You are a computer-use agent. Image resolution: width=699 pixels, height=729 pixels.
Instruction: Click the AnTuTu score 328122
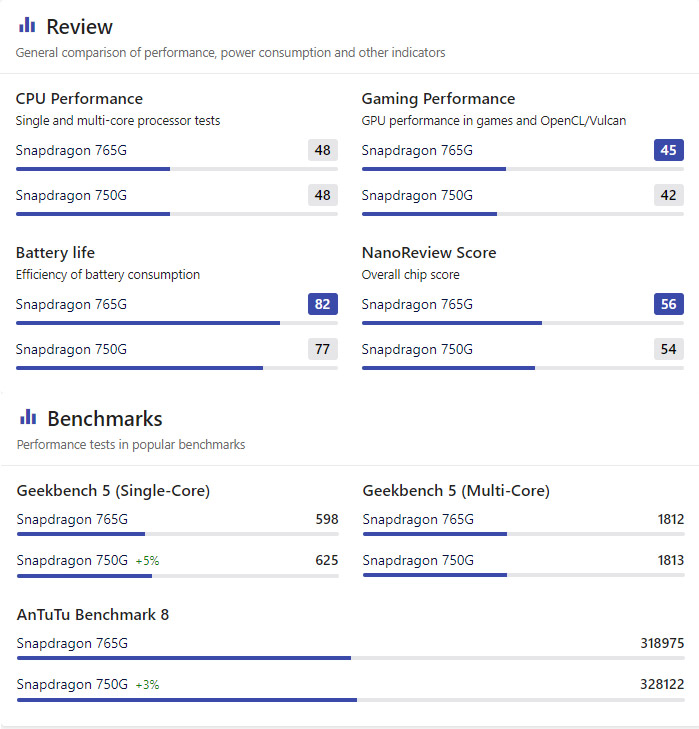tap(662, 684)
